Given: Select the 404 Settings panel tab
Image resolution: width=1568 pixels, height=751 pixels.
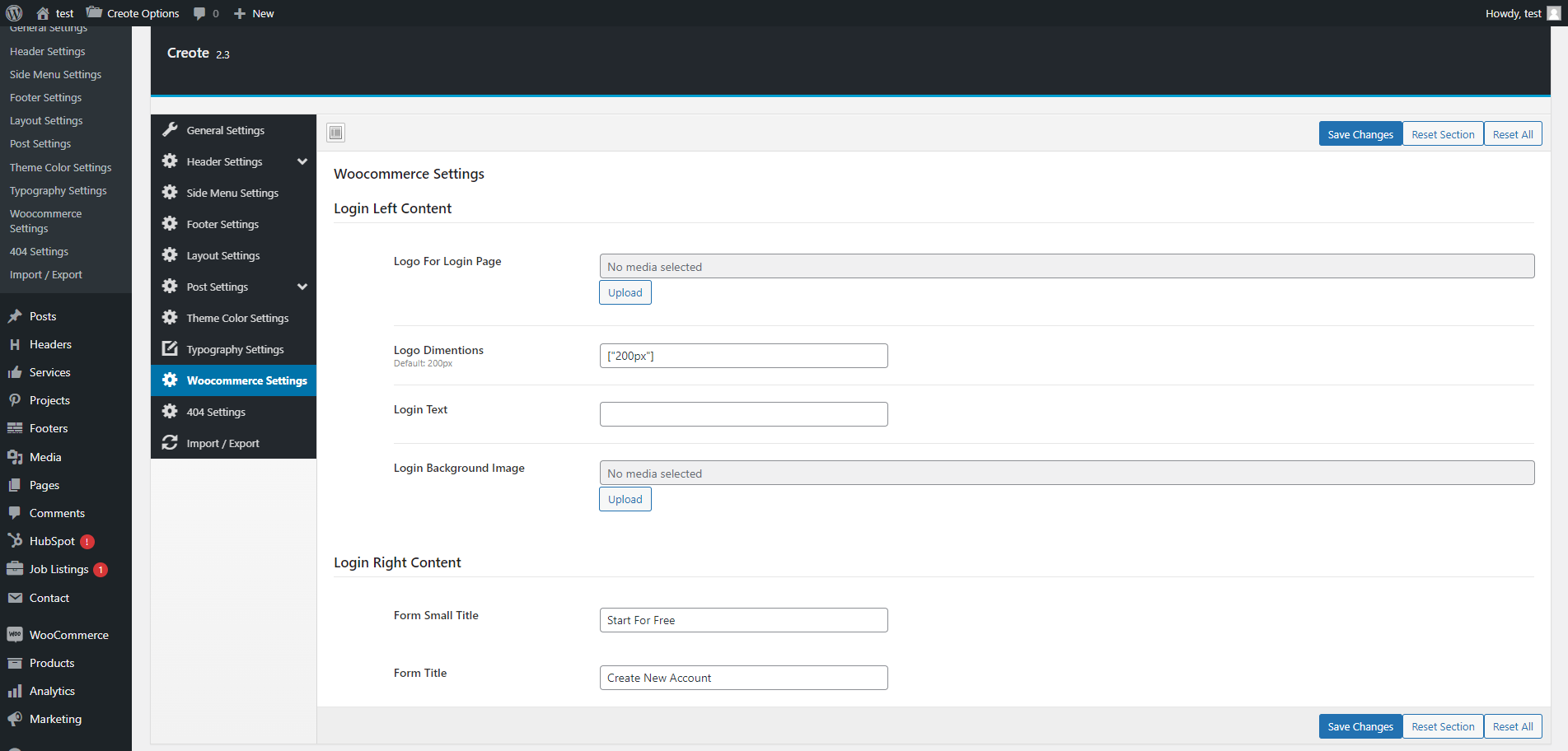Looking at the screenshot, I should coord(216,412).
